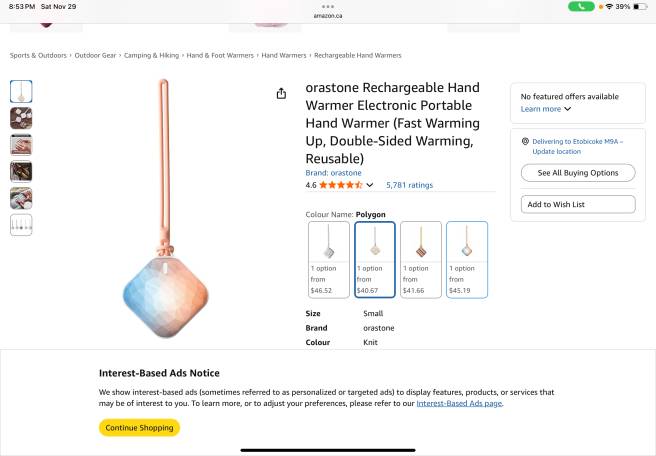Tap the green call indicator in status bar
656x456 pixels.
581,7
